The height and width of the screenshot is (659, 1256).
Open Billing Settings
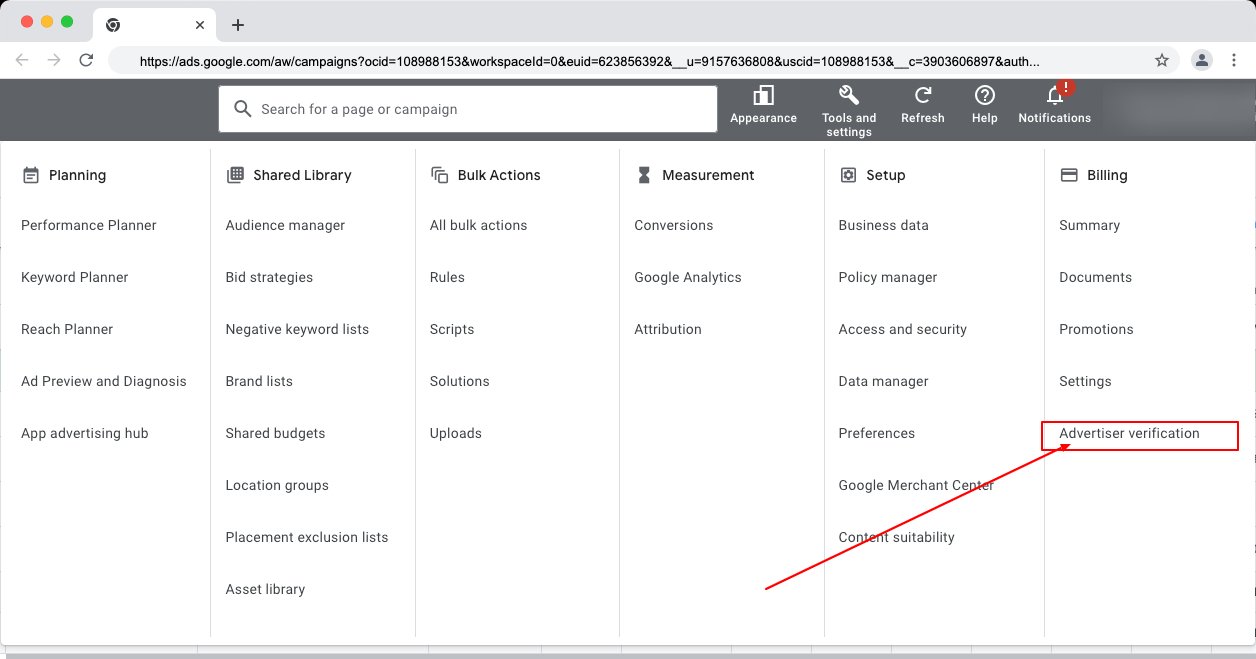coord(1085,381)
